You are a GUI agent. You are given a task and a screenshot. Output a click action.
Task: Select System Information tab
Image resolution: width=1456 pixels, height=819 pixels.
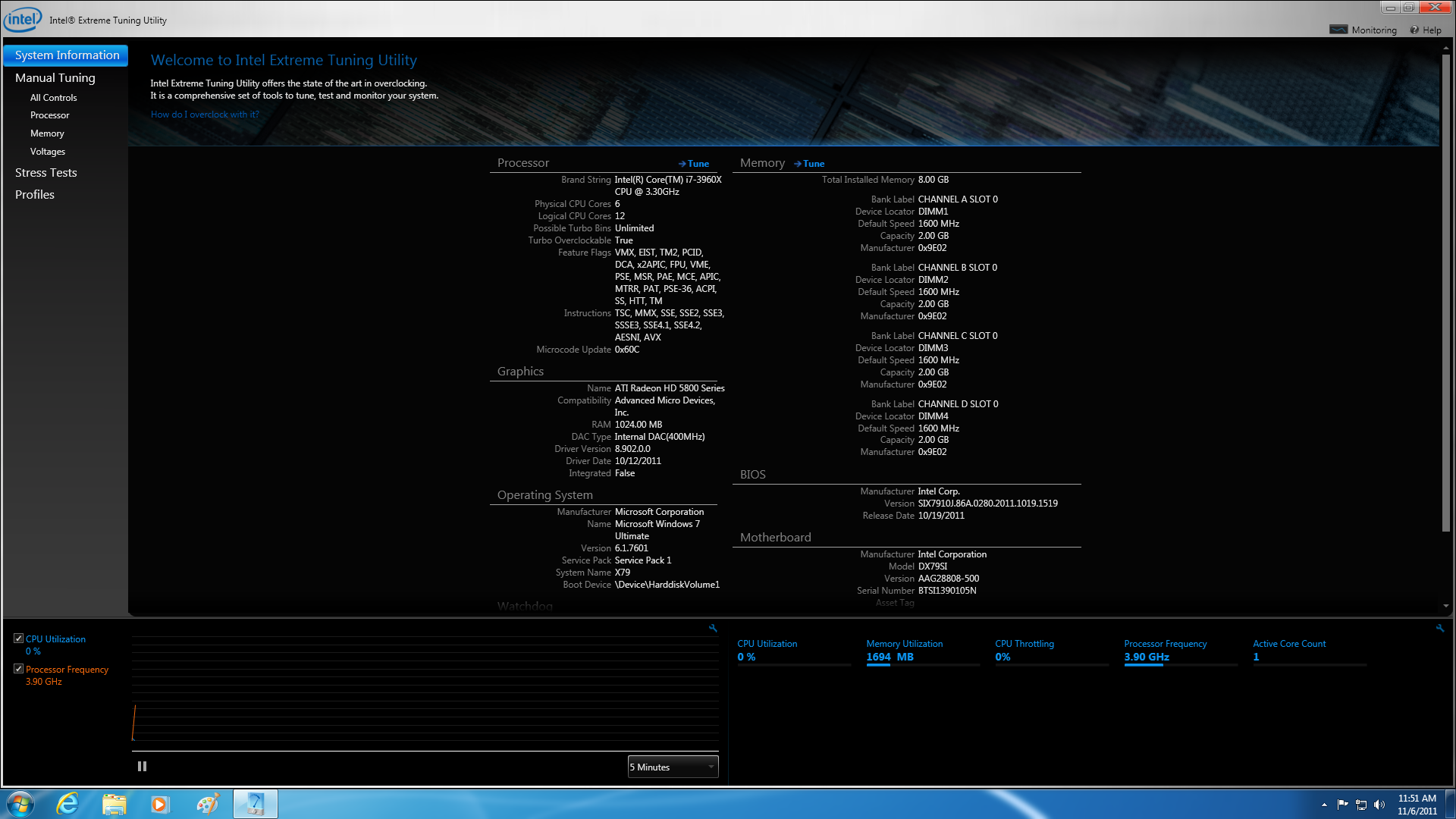pyautogui.click(x=66, y=55)
